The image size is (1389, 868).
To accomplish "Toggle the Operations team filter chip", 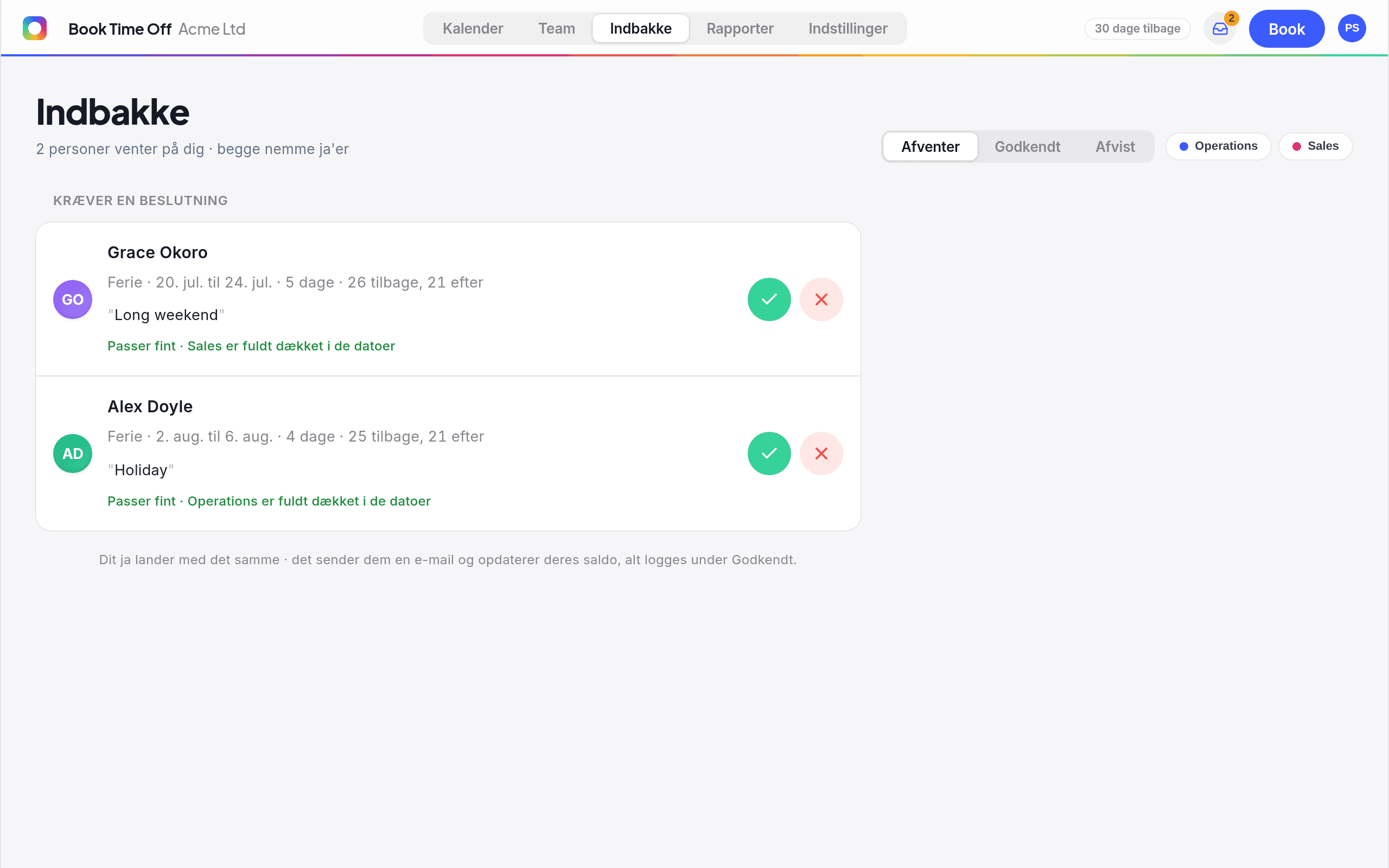I will (1218, 146).
